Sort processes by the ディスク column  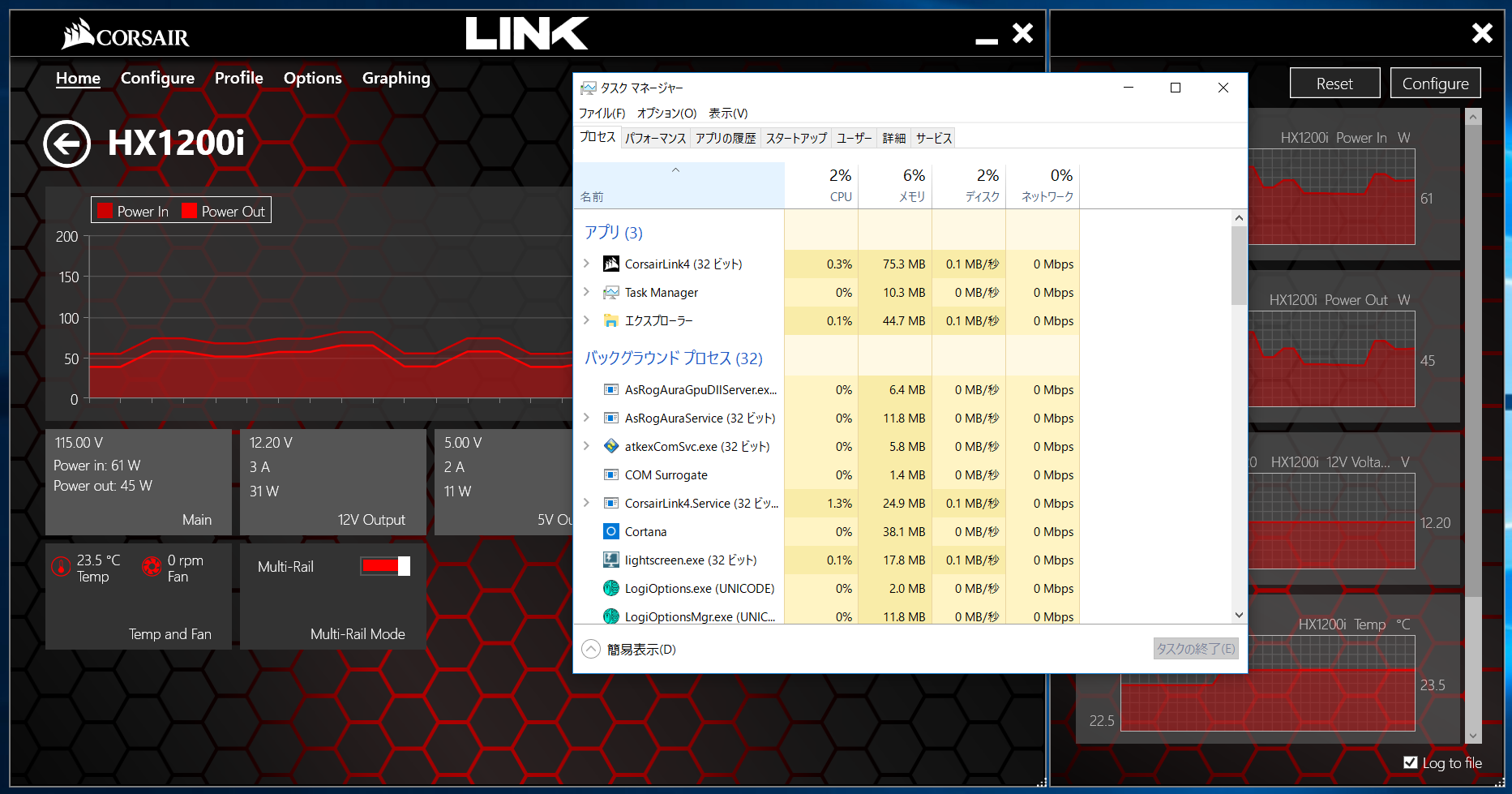[969, 186]
